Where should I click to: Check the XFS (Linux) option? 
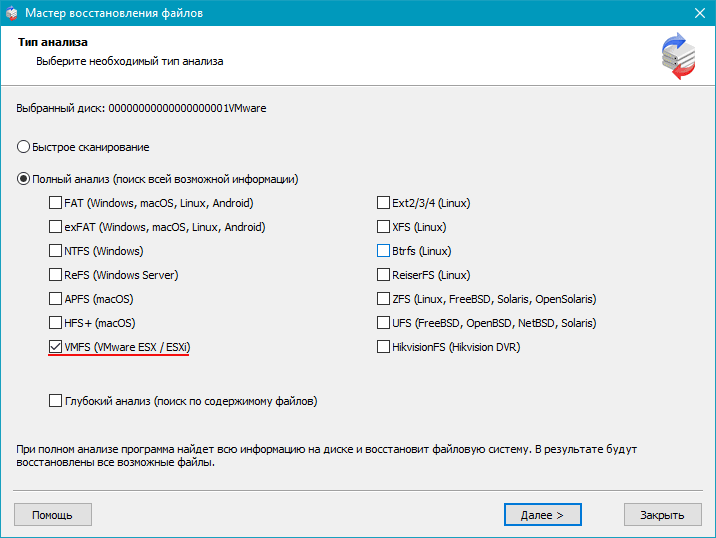(383, 227)
